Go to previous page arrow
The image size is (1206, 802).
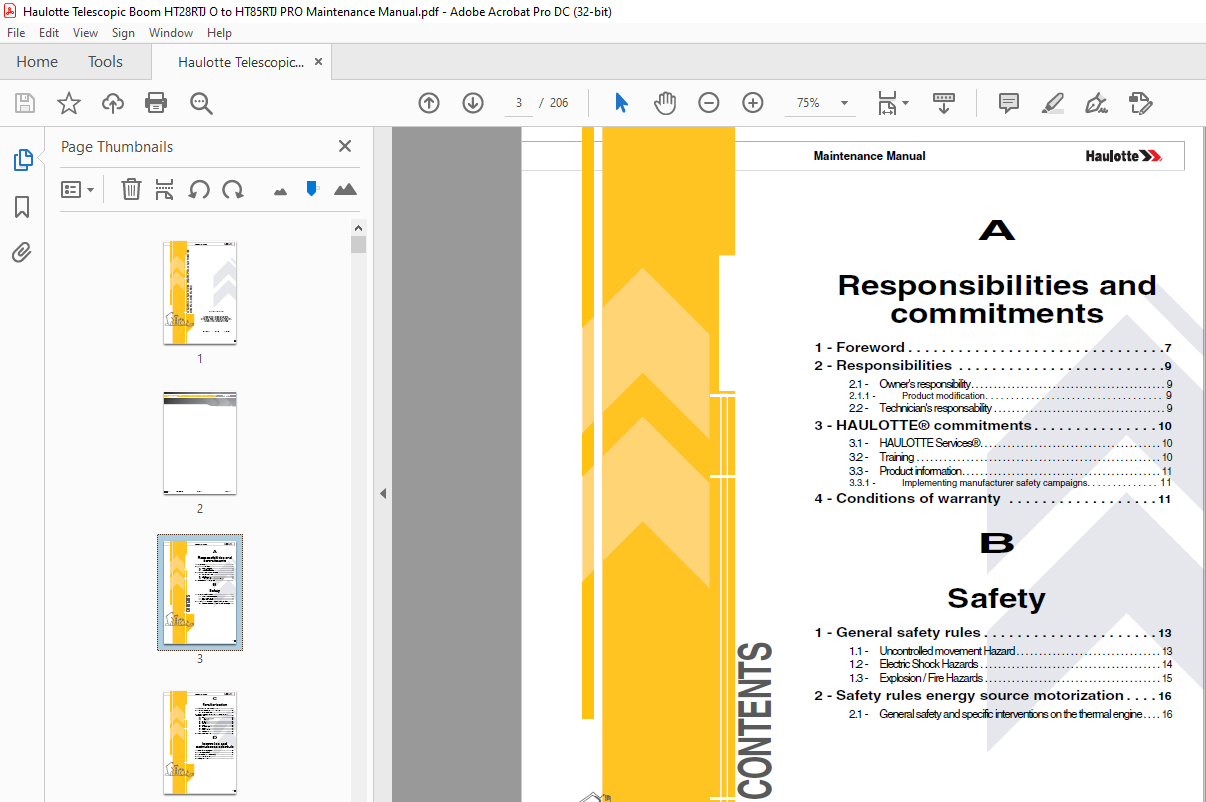(429, 103)
